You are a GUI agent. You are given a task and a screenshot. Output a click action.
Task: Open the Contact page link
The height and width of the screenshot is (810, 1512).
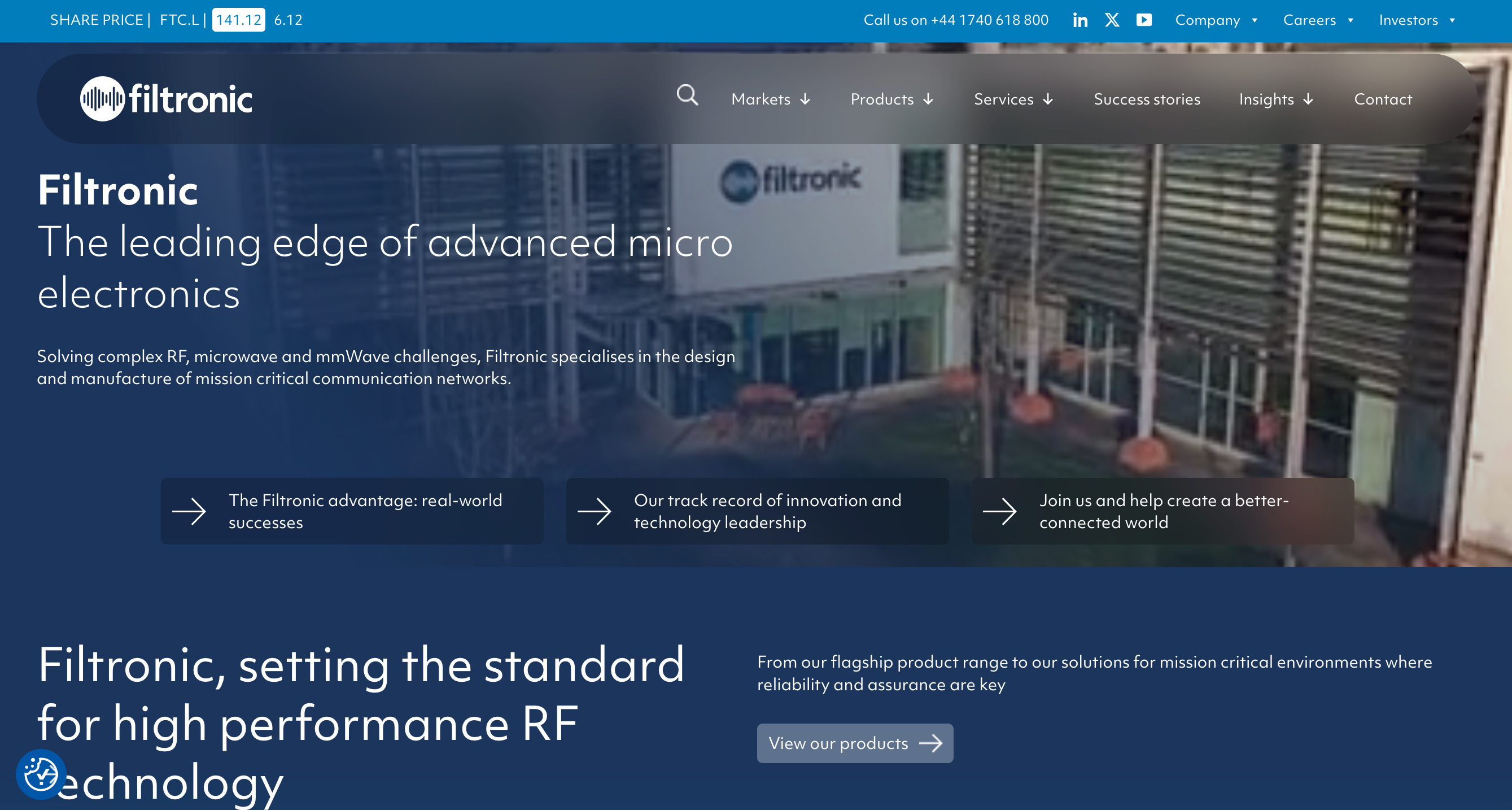pos(1382,99)
